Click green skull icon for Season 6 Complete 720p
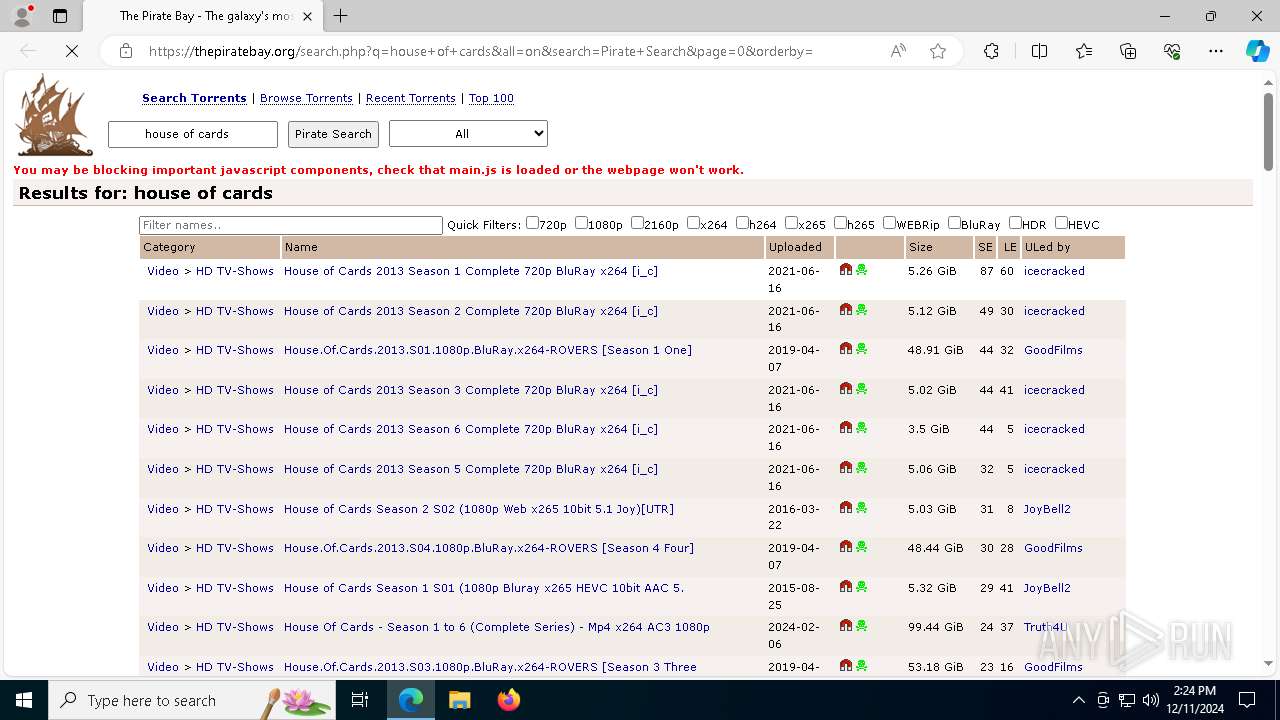Viewport: 1280px width, 720px height. [x=861, y=428]
